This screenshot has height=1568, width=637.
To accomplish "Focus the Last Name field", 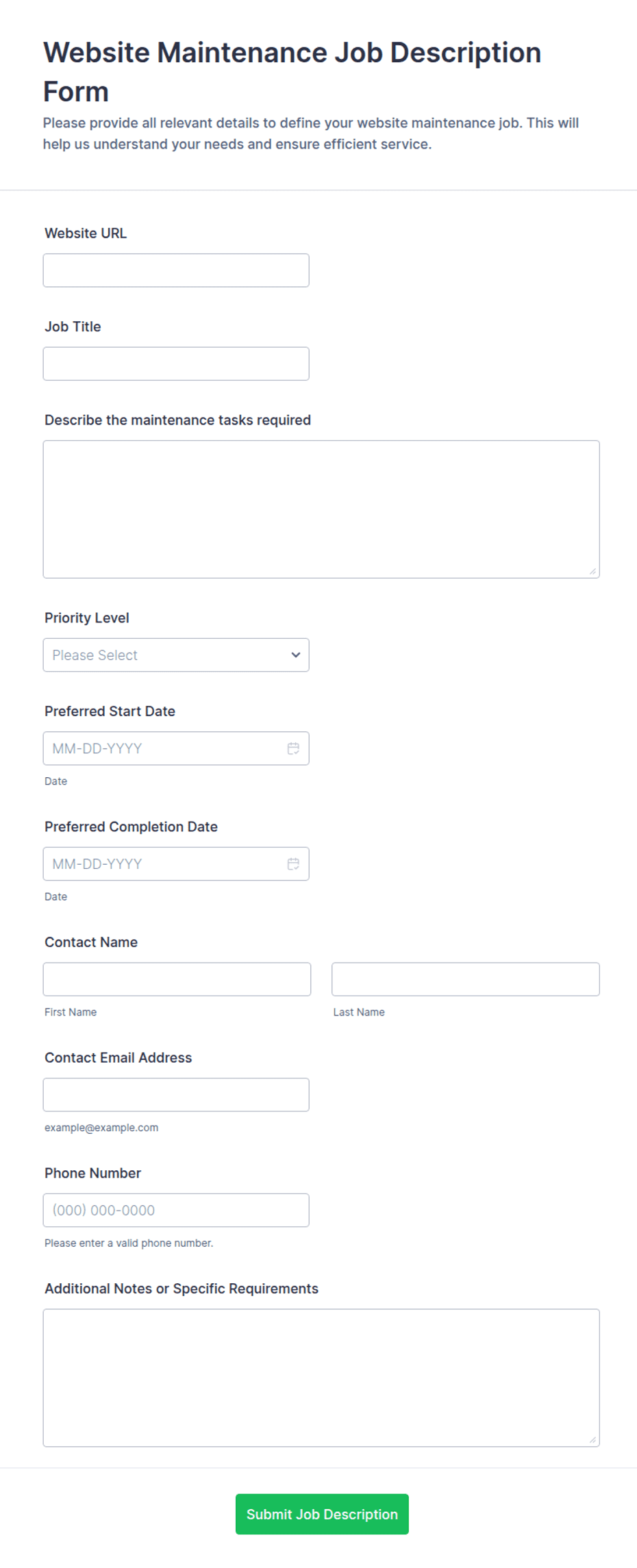I will [x=466, y=979].
